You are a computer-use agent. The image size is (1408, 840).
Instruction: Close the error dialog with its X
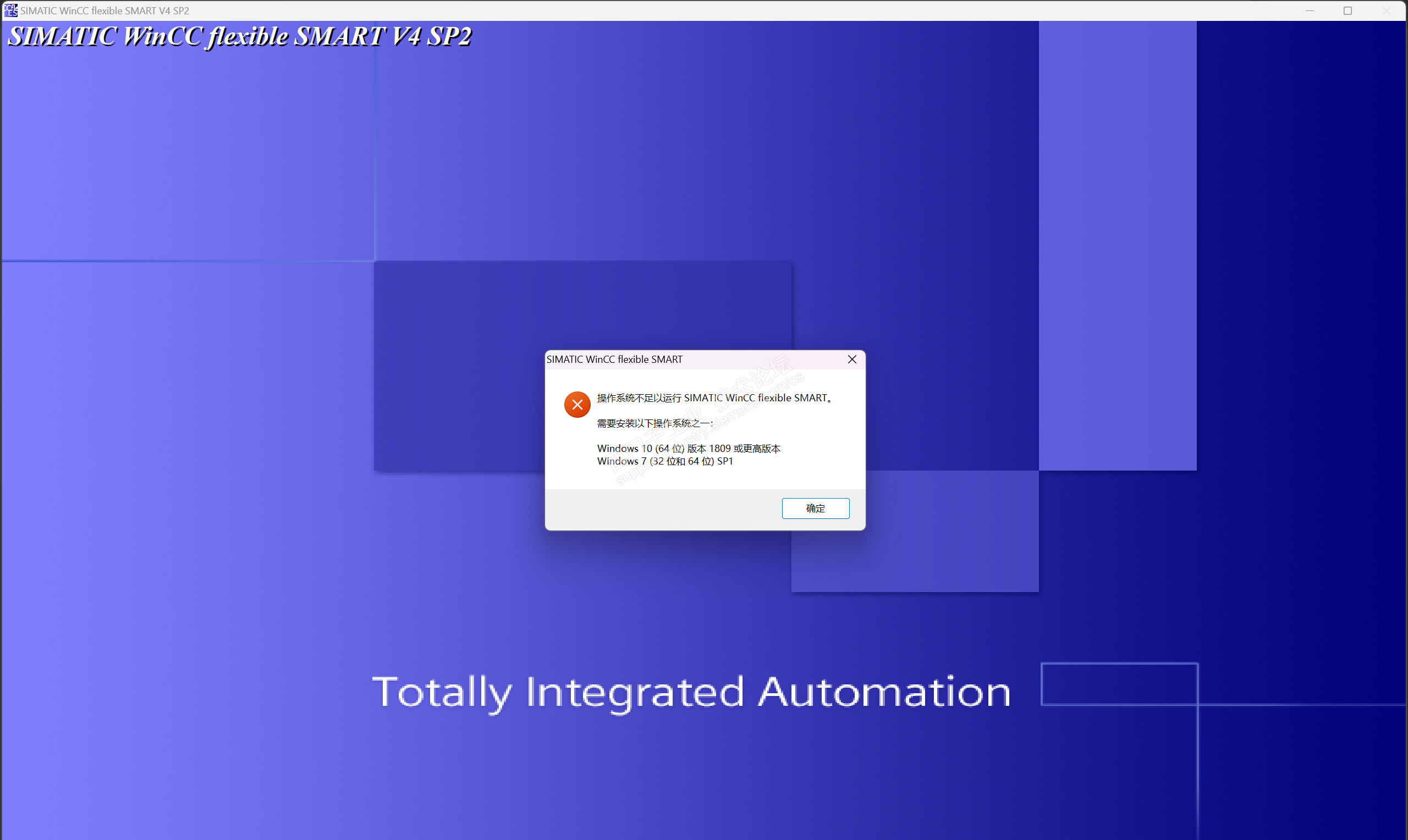click(x=851, y=360)
